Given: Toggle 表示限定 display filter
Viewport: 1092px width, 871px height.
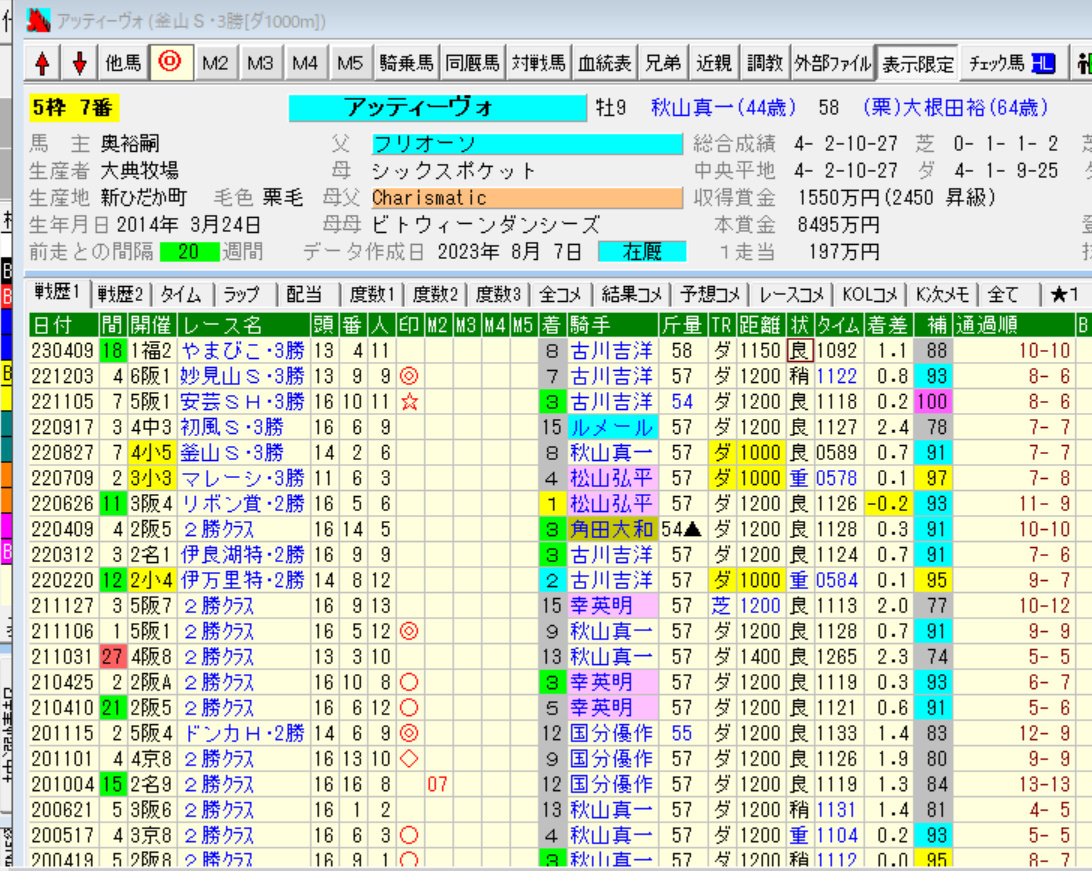Looking at the screenshot, I should (x=918, y=63).
